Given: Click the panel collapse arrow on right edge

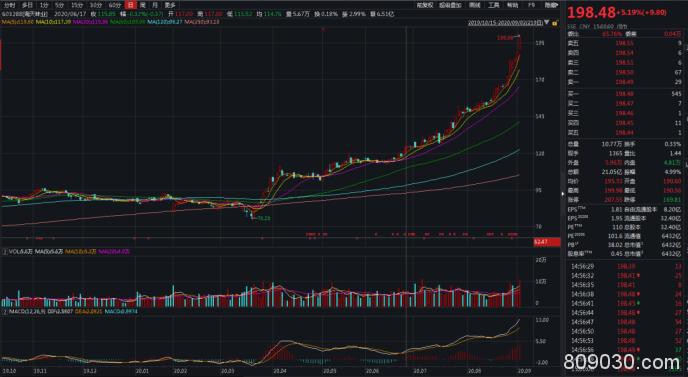Looking at the screenshot, I should [x=563, y=194].
